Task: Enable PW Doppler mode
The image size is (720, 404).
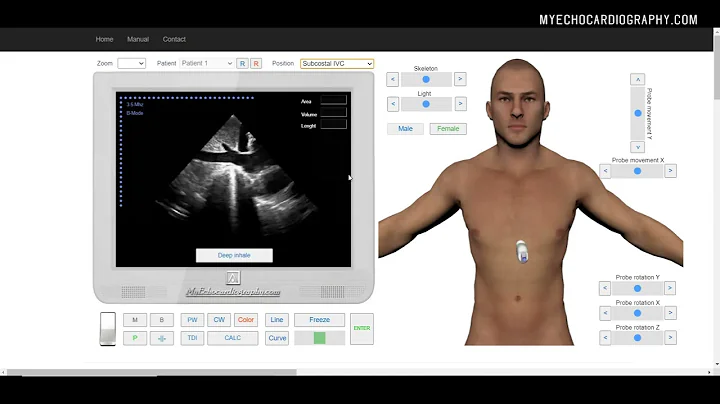Action: [x=192, y=320]
